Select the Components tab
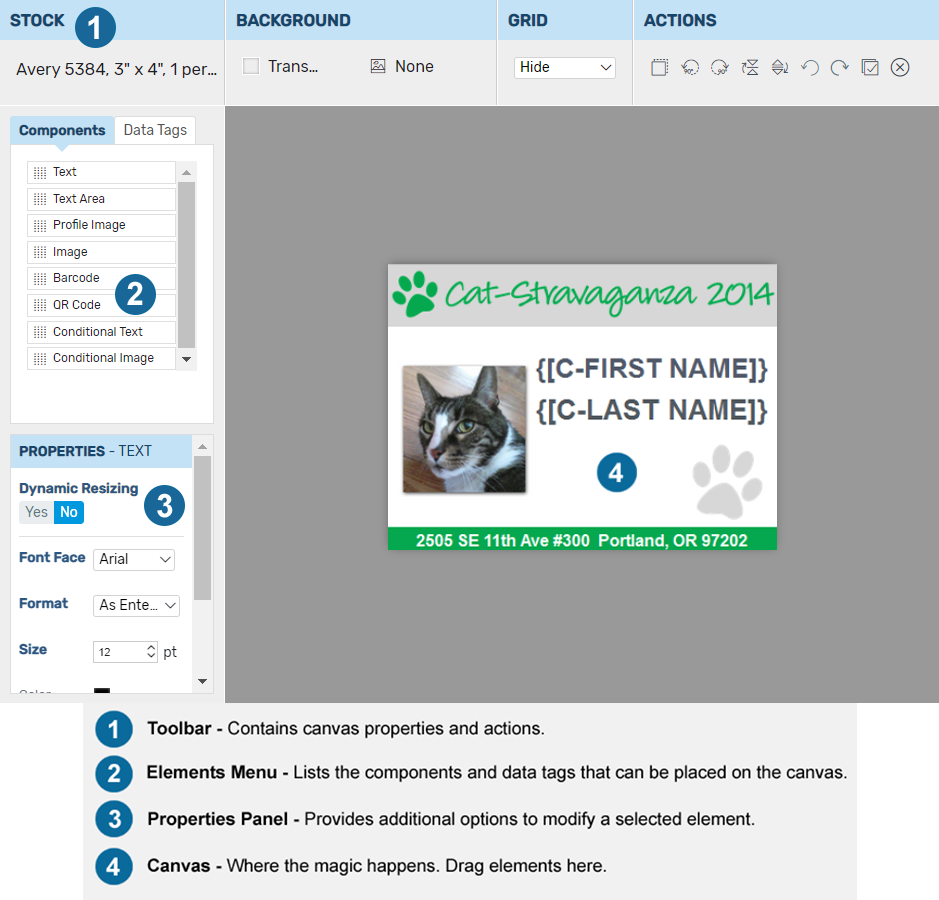This screenshot has height=900, width=939. (x=62, y=130)
